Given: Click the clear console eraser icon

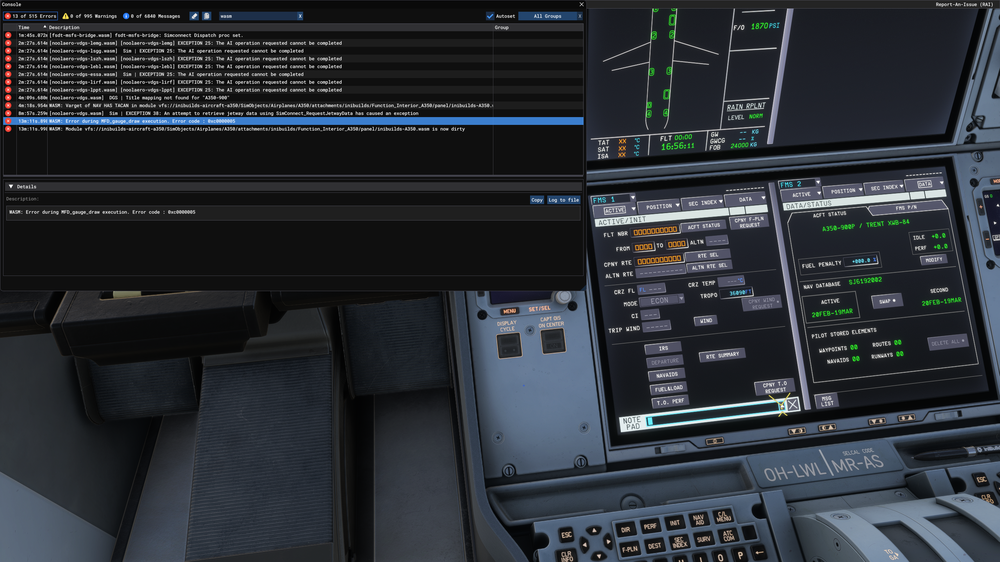Looking at the screenshot, I should 194,16.
